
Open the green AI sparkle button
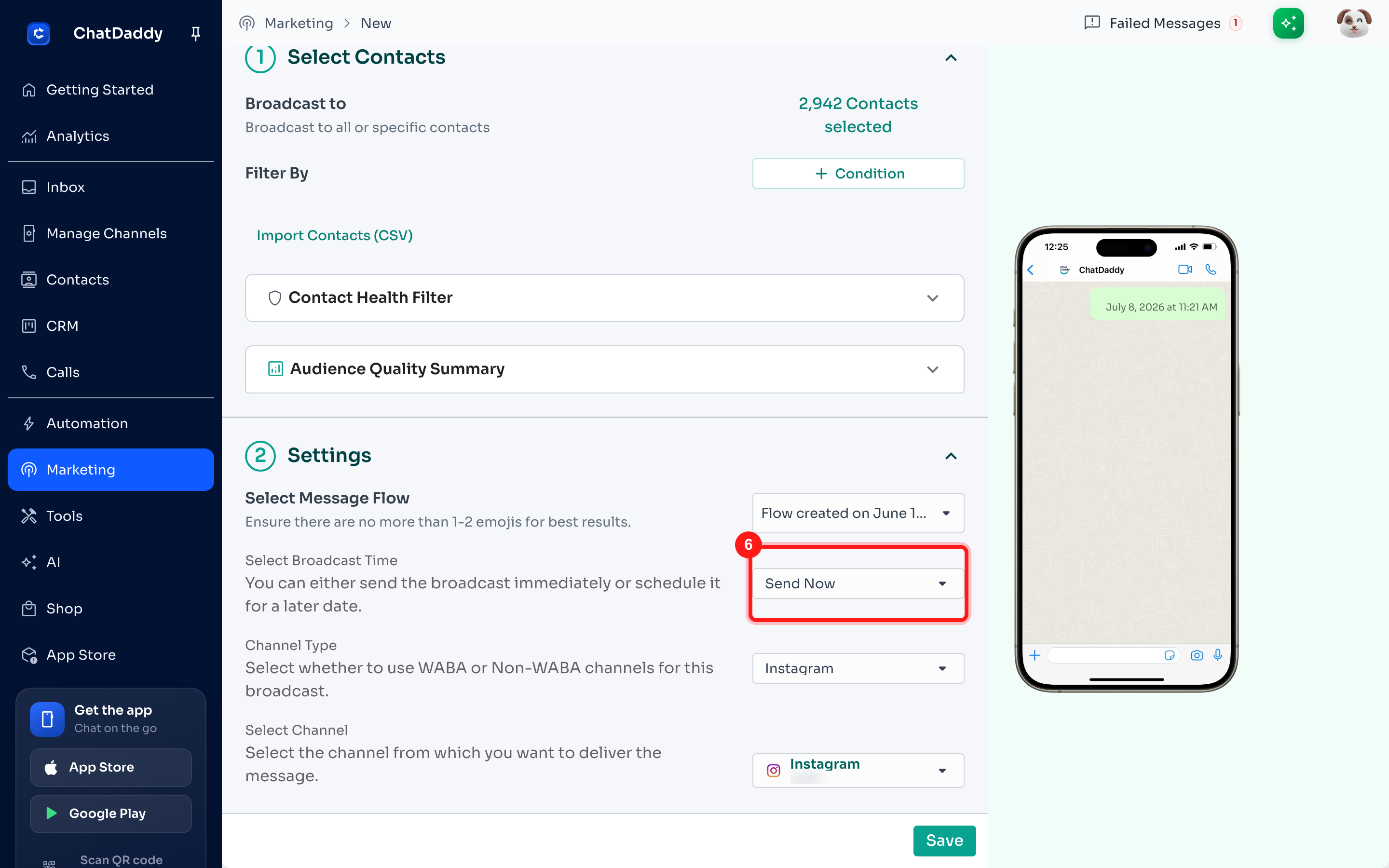pos(1288,23)
